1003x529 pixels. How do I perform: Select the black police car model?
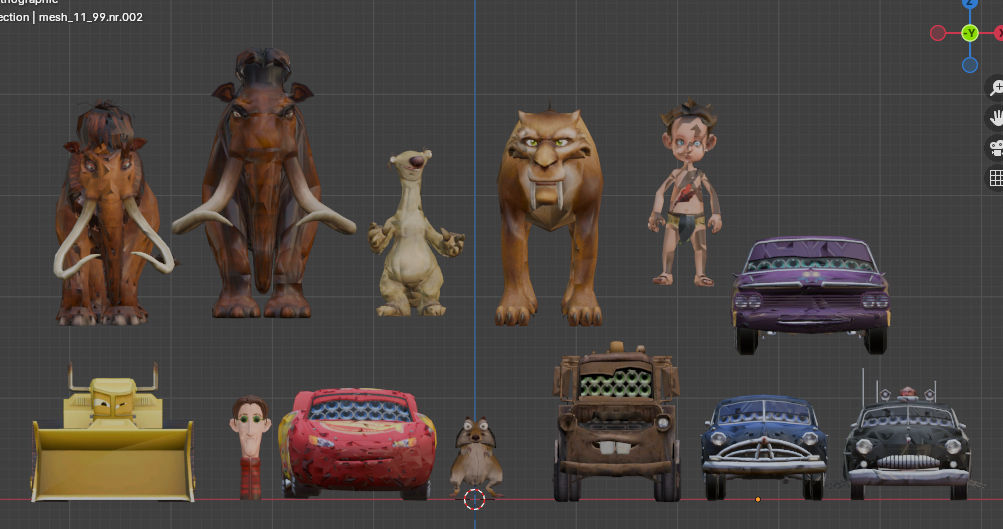pyautogui.click(x=907, y=443)
